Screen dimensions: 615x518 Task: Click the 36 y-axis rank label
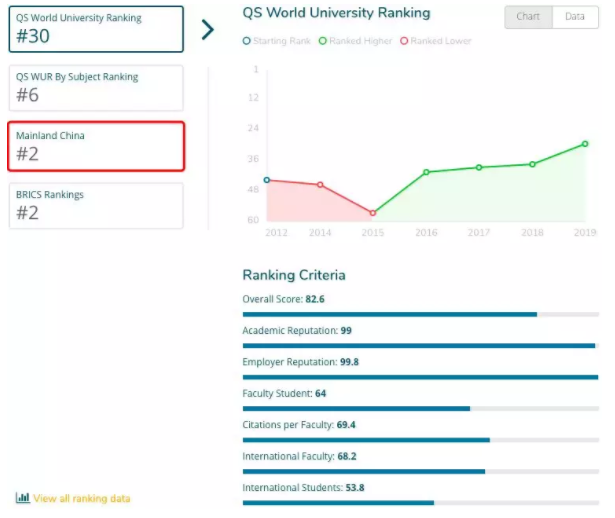[x=253, y=159]
